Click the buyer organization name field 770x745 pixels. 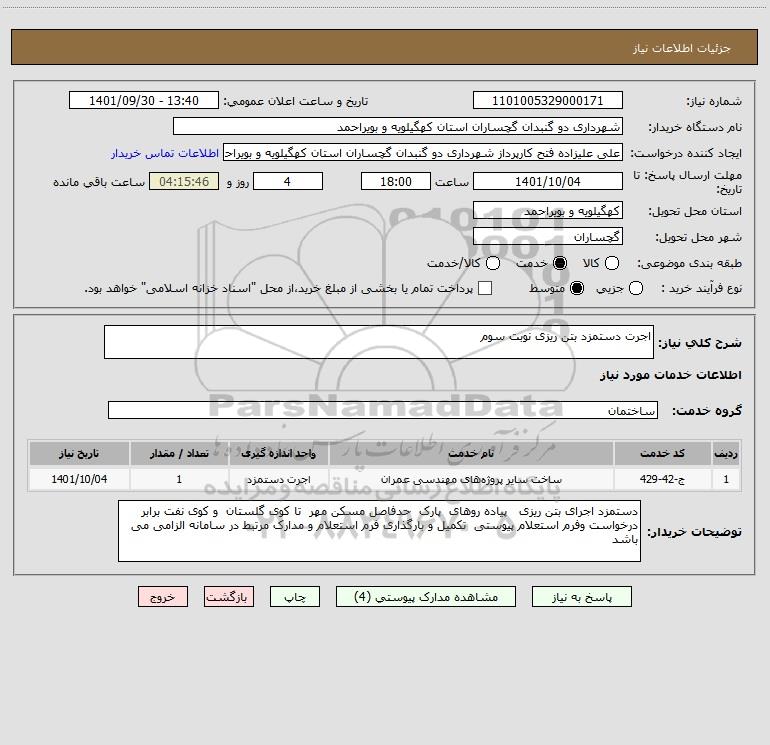tap(398, 127)
